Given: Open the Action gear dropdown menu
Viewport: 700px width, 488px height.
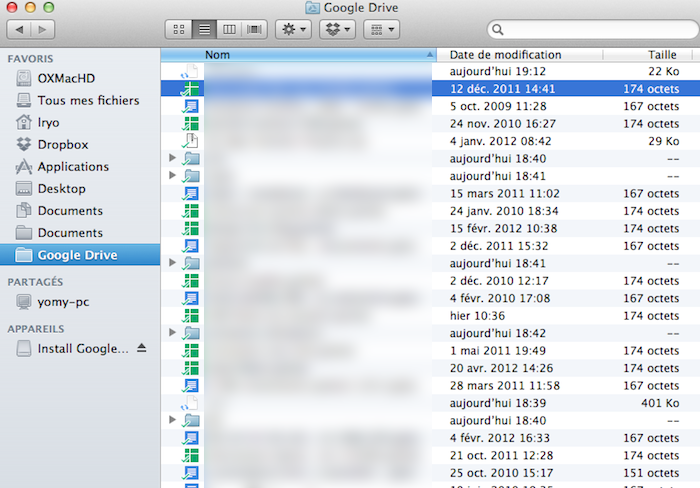Looking at the screenshot, I should tap(293, 30).
